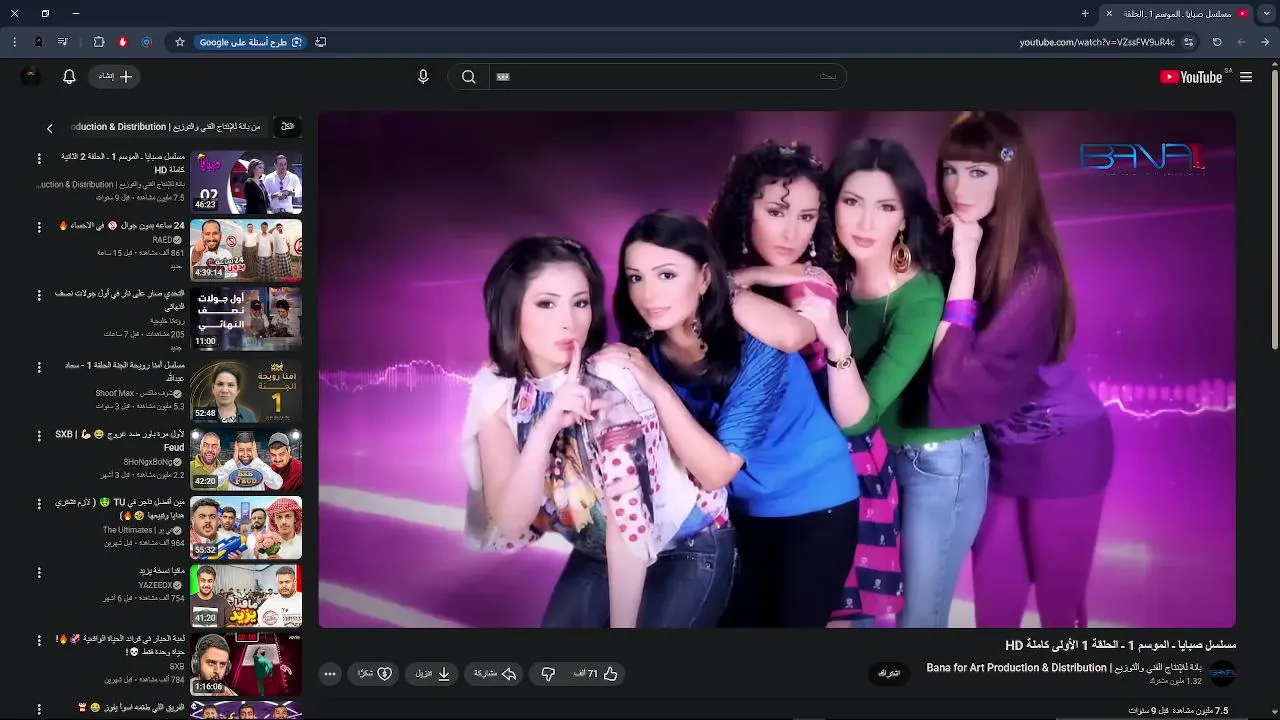Viewport: 1280px width, 720px height.
Task: Close the current YouTube tab
Action: [1108, 13]
